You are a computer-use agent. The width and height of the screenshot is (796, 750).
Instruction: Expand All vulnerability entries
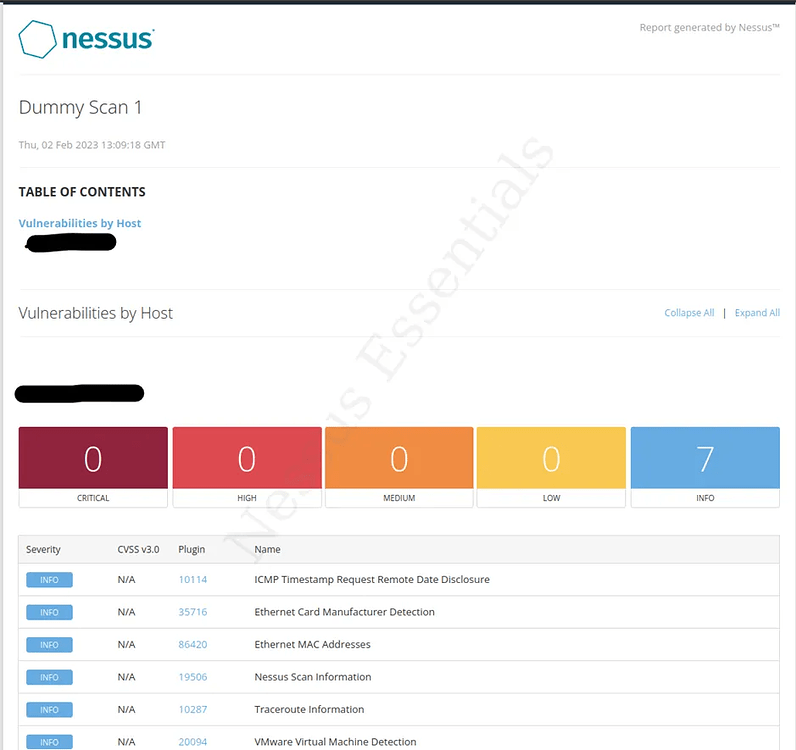pyautogui.click(x=757, y=313)
